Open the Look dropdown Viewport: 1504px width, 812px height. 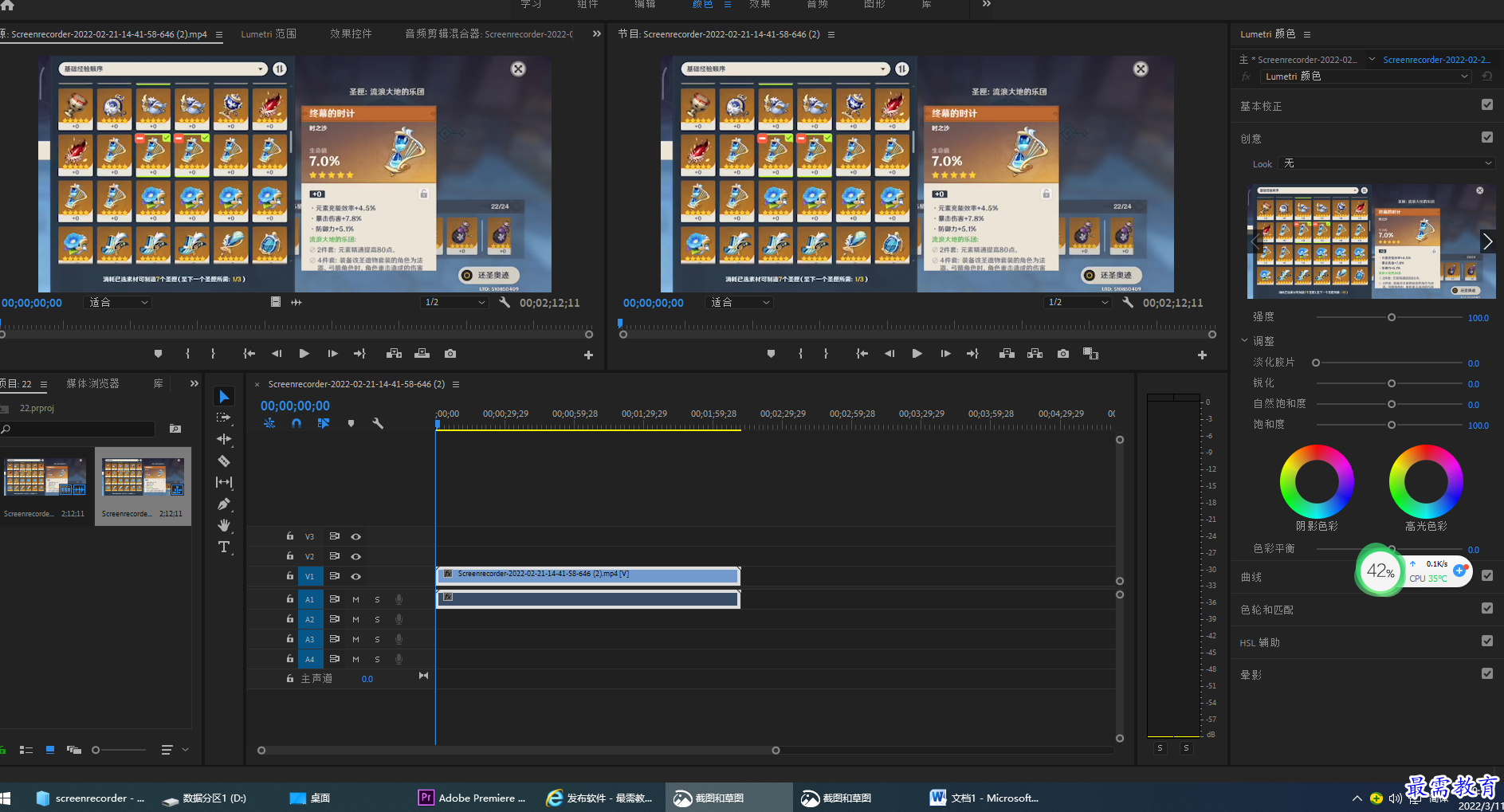(1386, 163)
